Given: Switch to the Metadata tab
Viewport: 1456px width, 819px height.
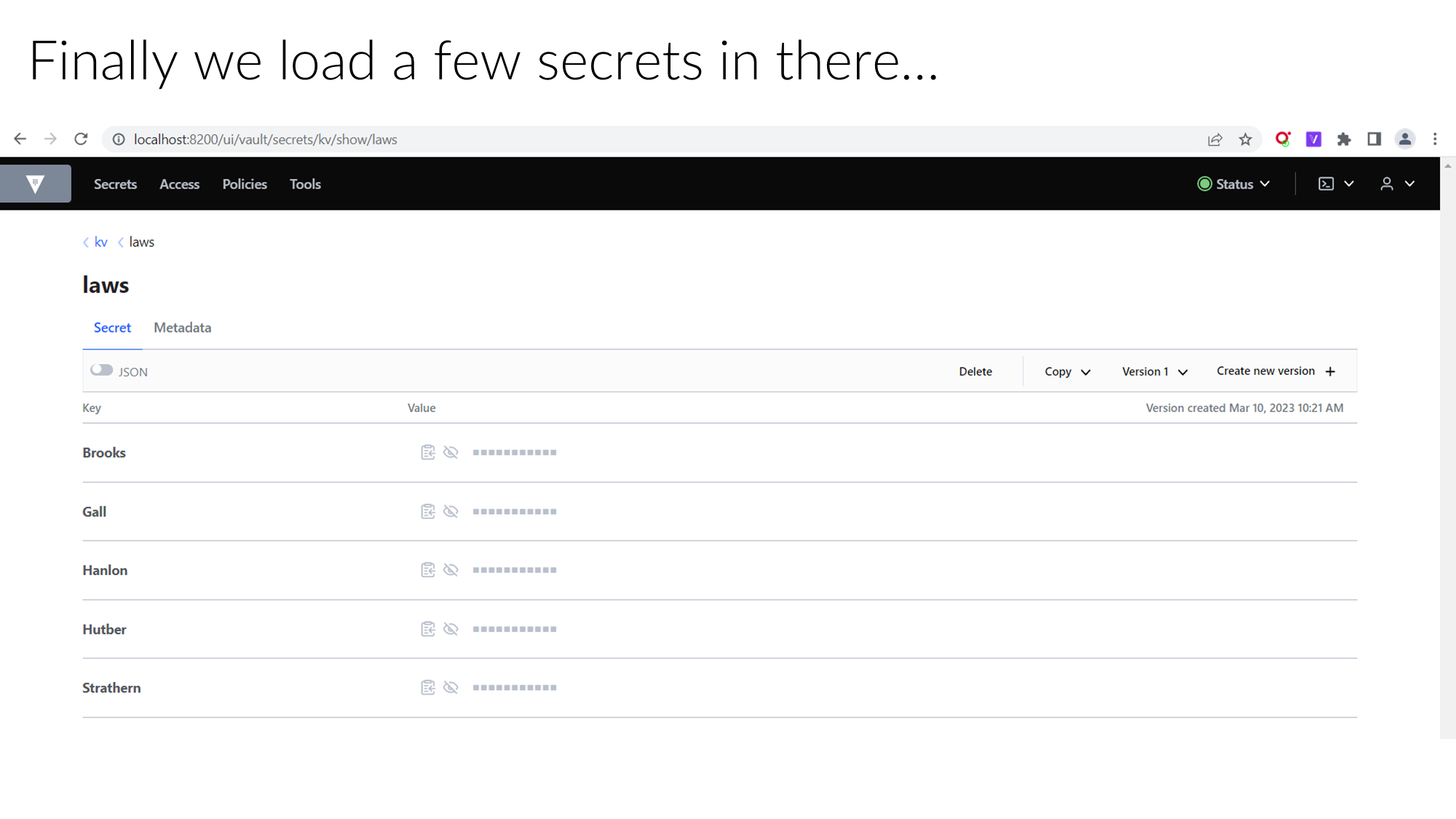Looking at the screenshot, I should (182, 328).
